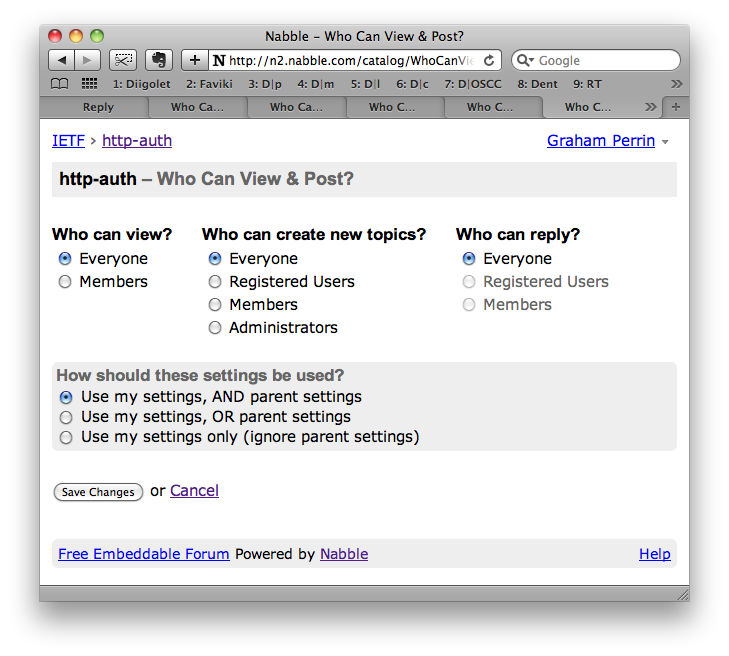Image resolution: width=729 pixels, height=656 pixels.
Task: Expand the Graham Perrin user dropdown arrow
Action: [x=666, y=142]
